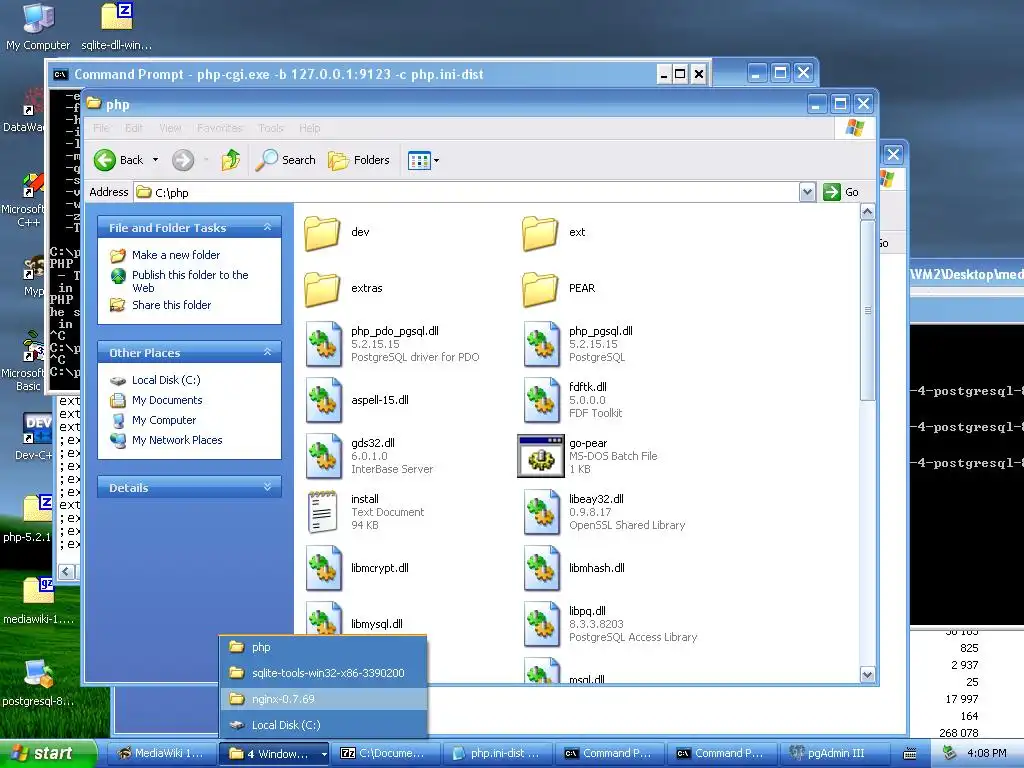The height and width of the screenshot is (768, 1024).
Task: Toggle the Folders pane button
Action: pyautogui.click(x=359, y=160)
